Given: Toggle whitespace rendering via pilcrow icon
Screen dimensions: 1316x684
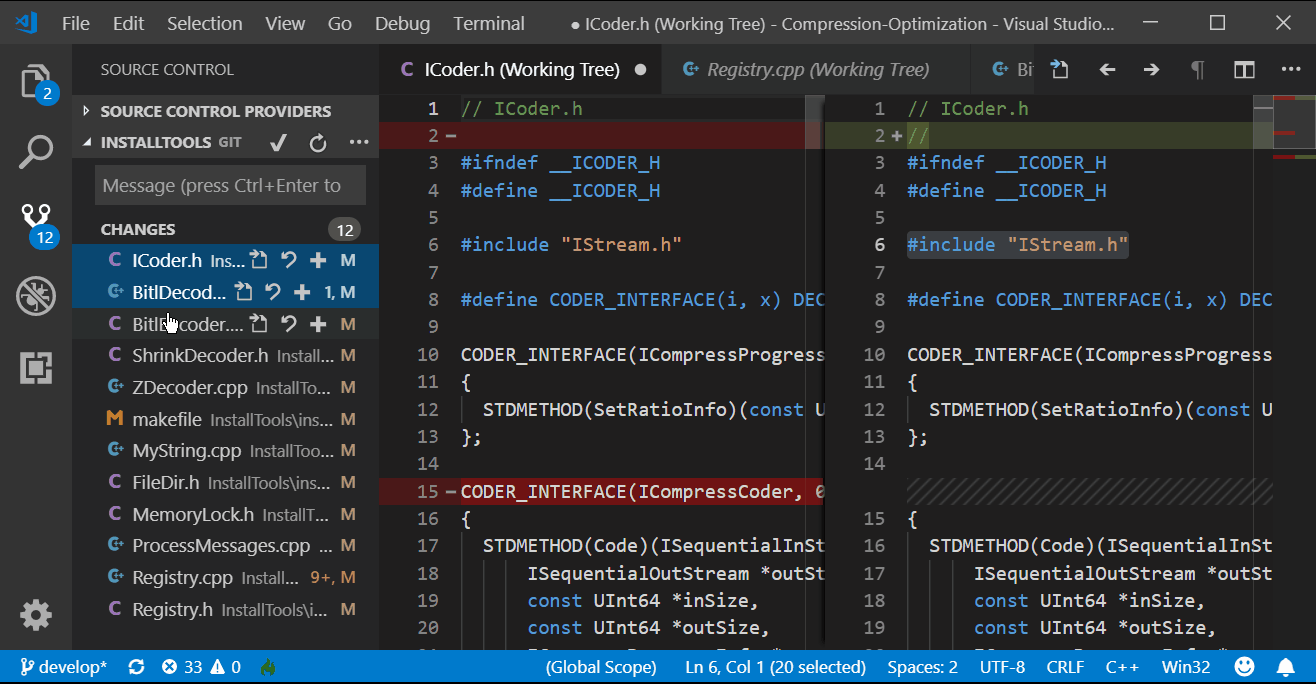Looking at the screenshot, I should click(1197, 70).
